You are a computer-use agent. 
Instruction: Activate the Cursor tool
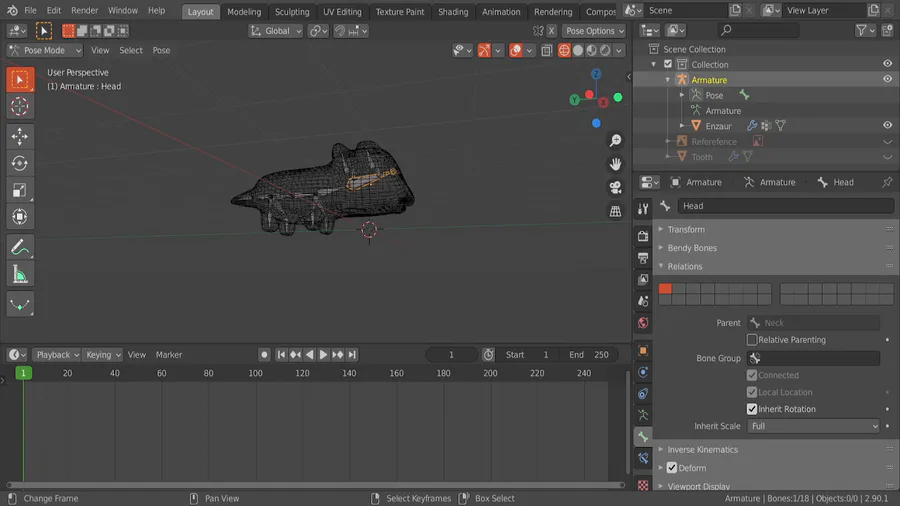(20, 106)
